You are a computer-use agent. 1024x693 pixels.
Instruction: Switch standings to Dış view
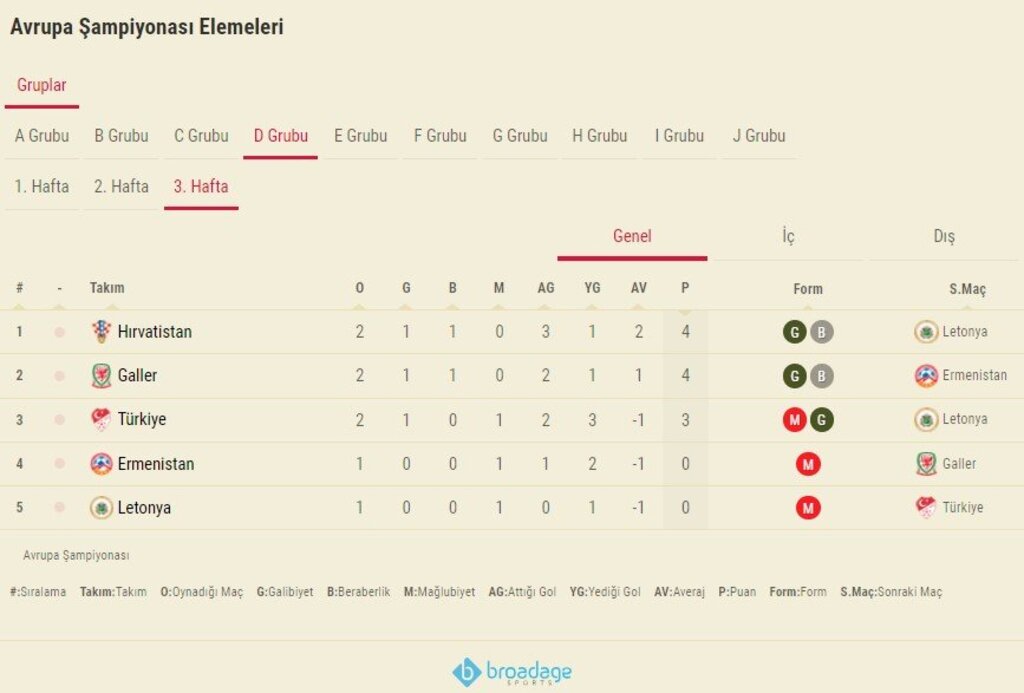[944, 236]
